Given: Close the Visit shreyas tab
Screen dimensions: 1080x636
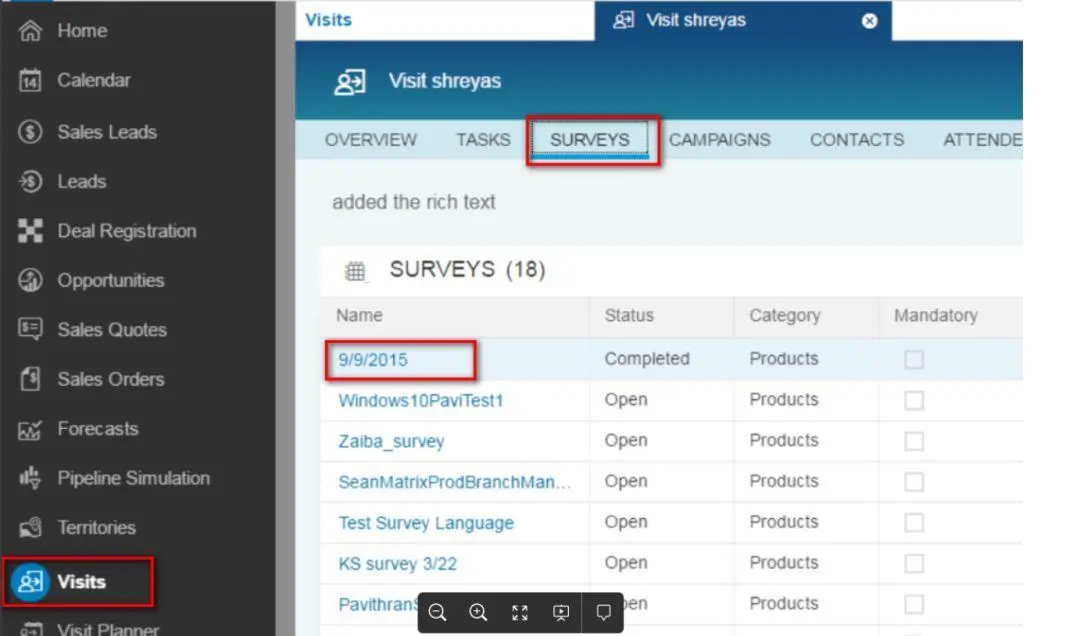Looking at the screenshot, I should 870,21.
